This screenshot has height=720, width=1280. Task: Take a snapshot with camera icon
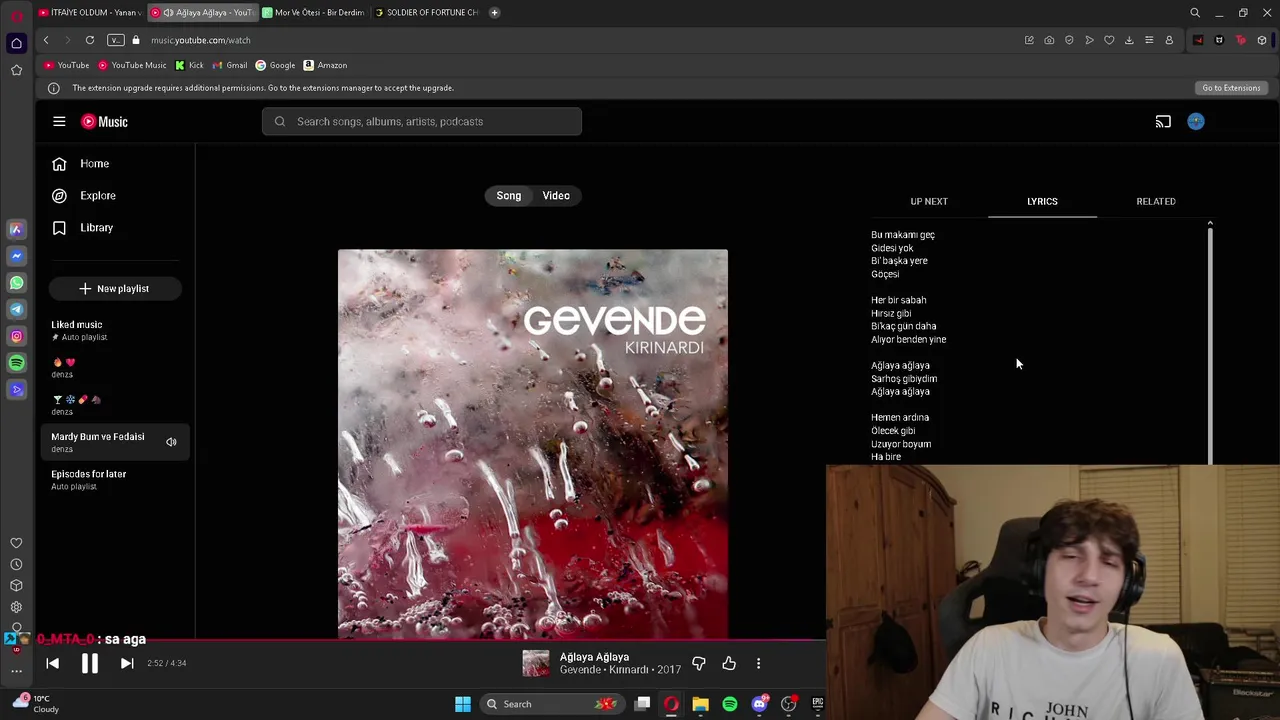pos(1049,40)
